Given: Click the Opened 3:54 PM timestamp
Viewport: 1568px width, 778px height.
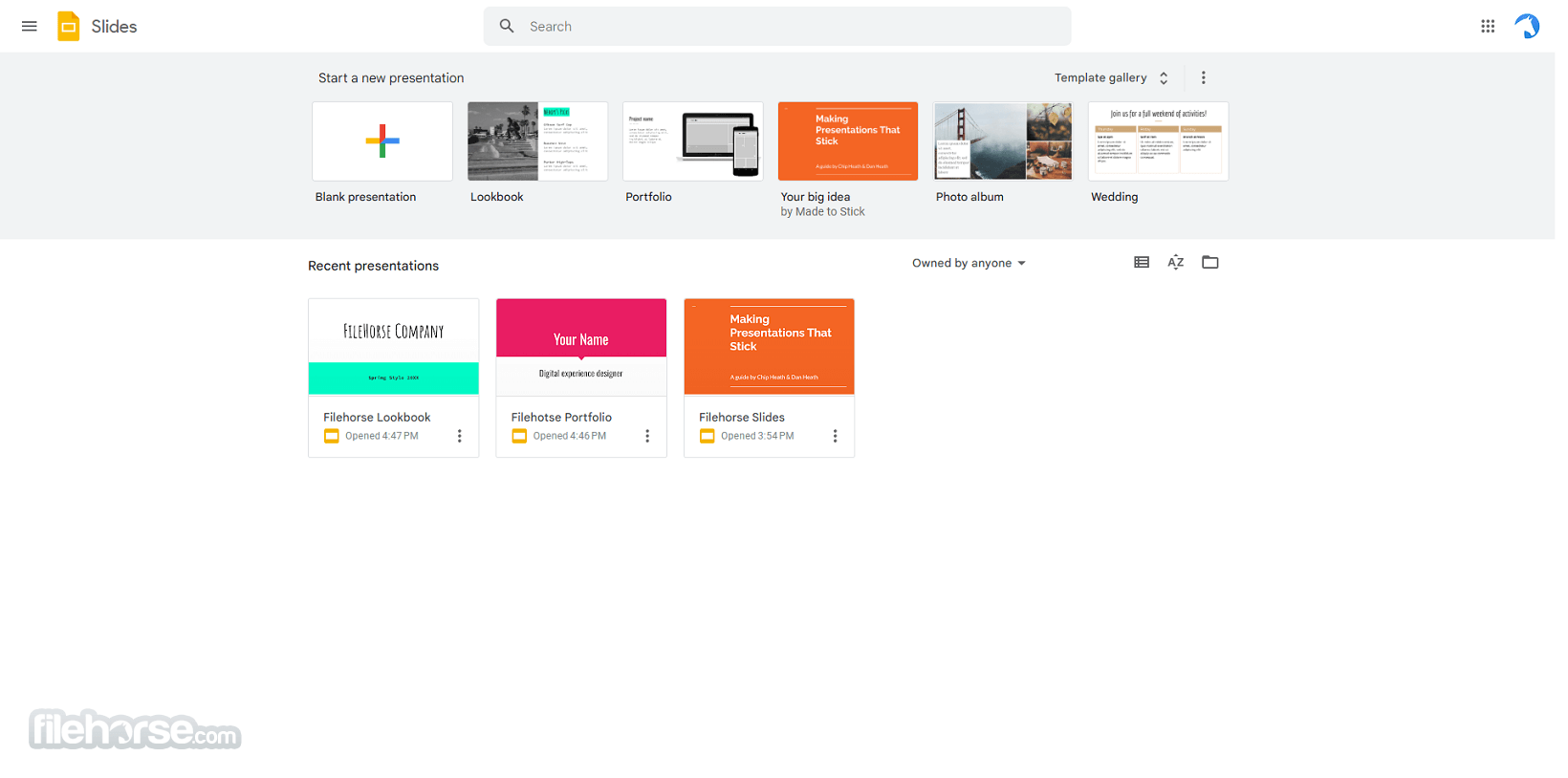Looking at the screenshot, I should pyautogui.click(x=757, y=436).
